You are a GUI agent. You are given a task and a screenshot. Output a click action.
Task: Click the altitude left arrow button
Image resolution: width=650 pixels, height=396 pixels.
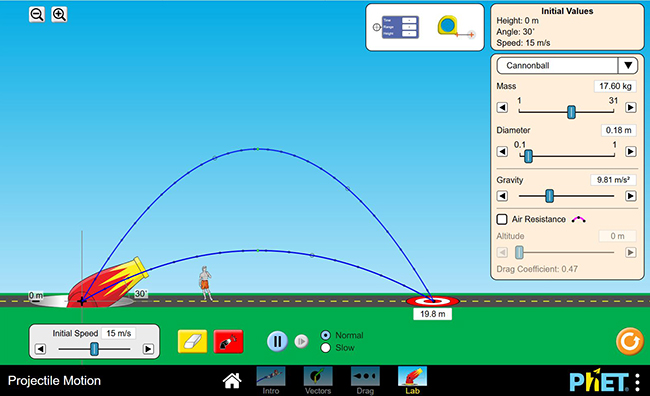tap(502, 252)
